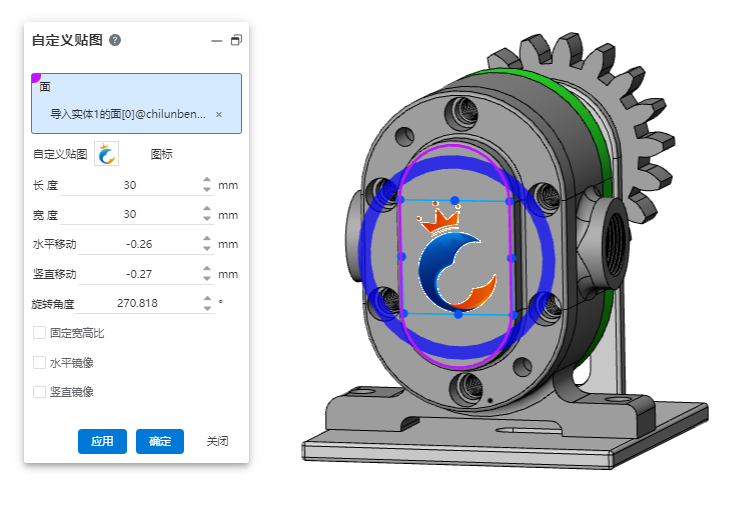Edit the 水平移动 value field
Image resolution: width=741 pixels, height=508 pixels.
[x=139, y=244]
